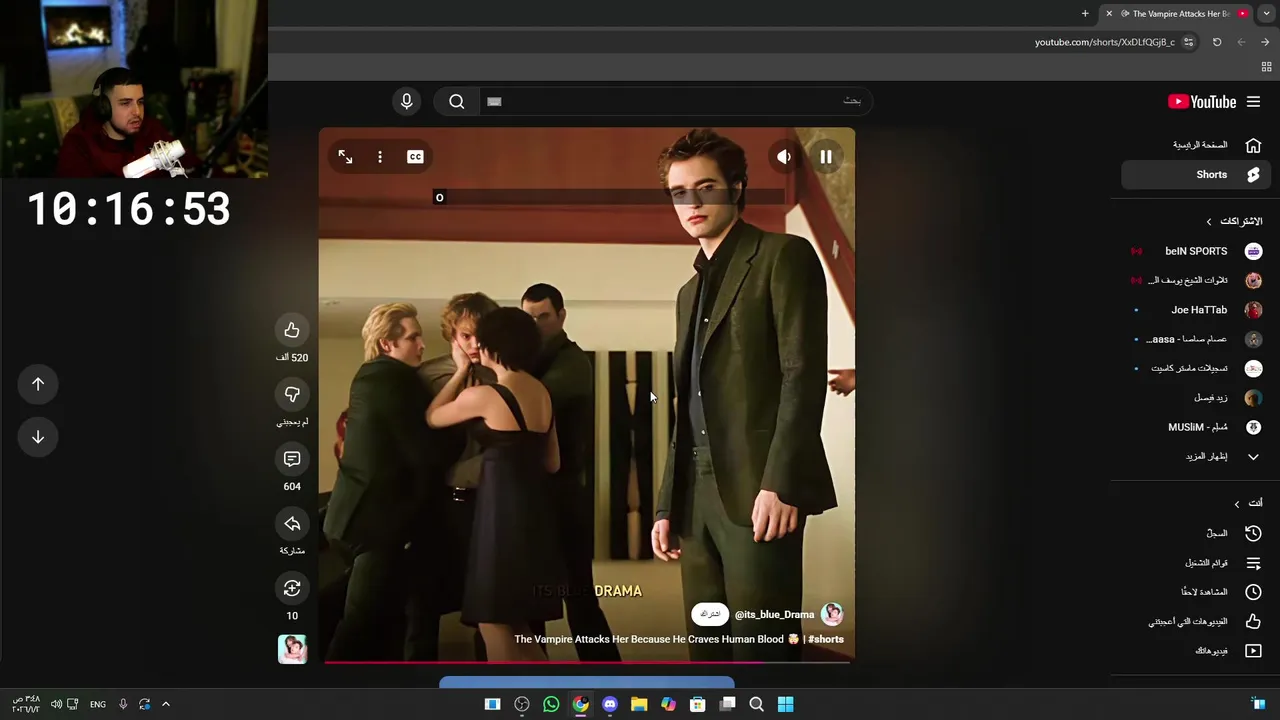
Task: Expand the Subscriptions section chevron
Action: (1208, 221)
